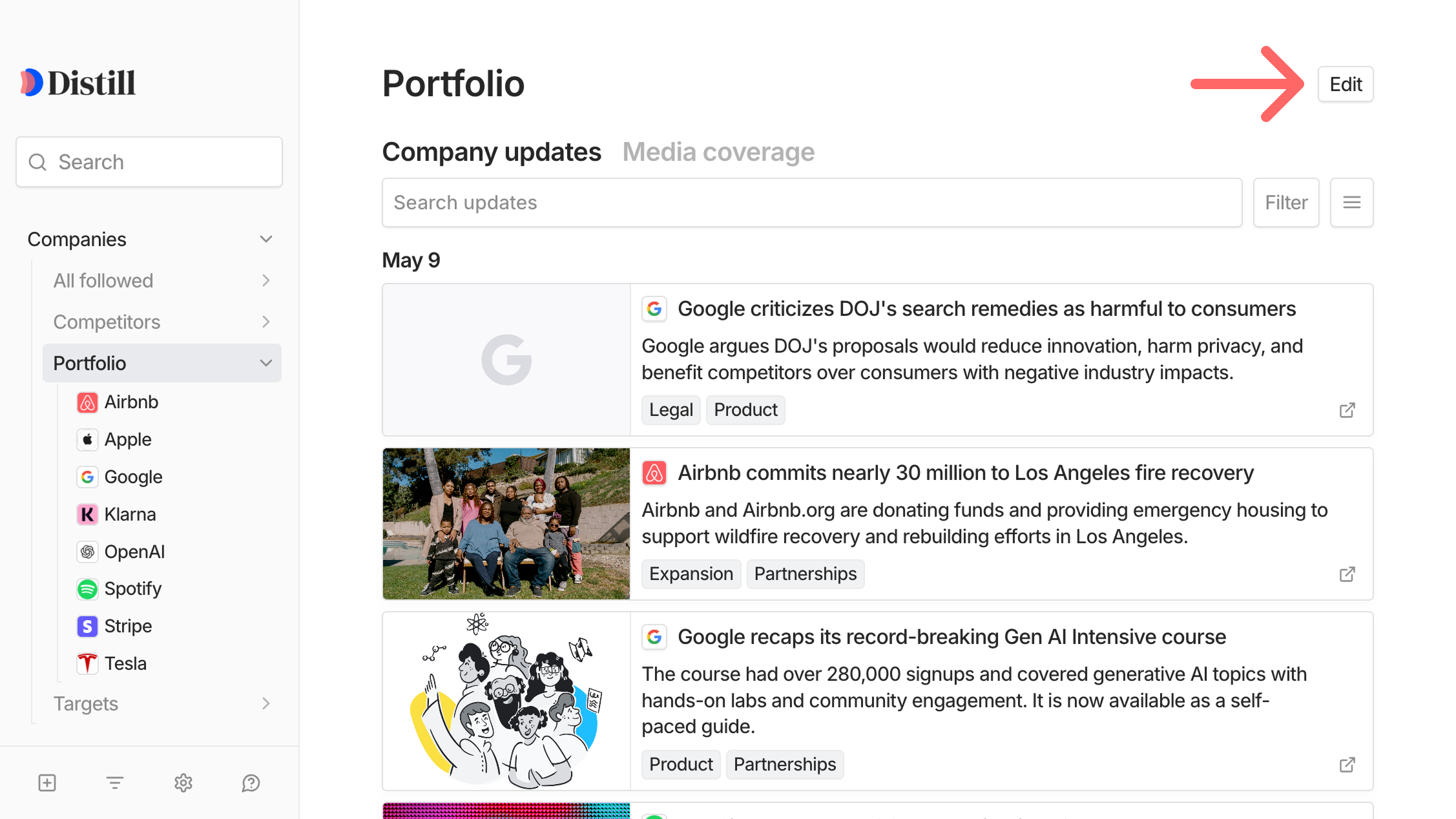Screen dimensions: 1456x819
Task: Open the add company panel
Action: coord(46,783)
